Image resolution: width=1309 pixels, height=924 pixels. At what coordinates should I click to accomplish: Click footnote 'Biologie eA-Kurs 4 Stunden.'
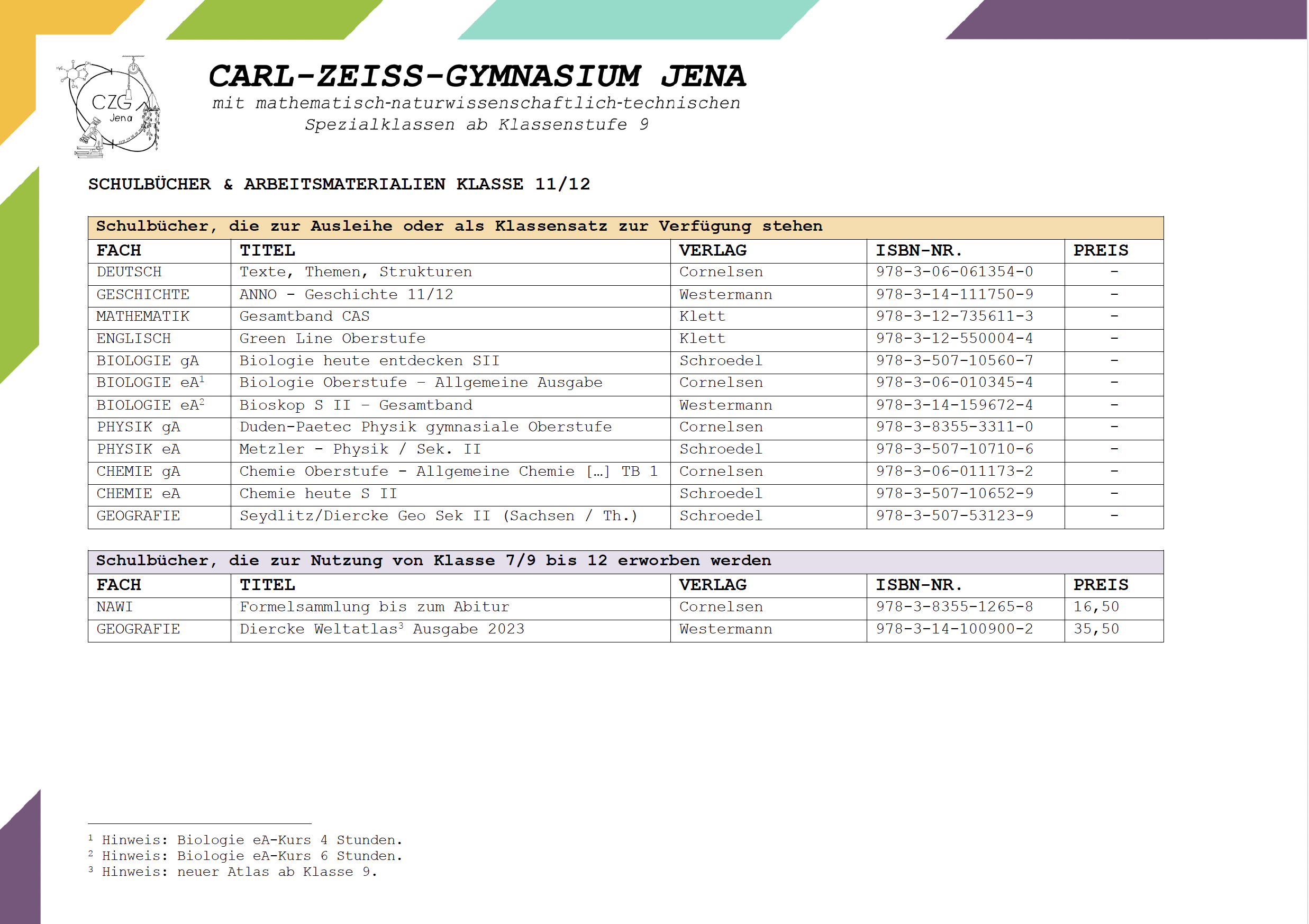(x=289, y=840)
